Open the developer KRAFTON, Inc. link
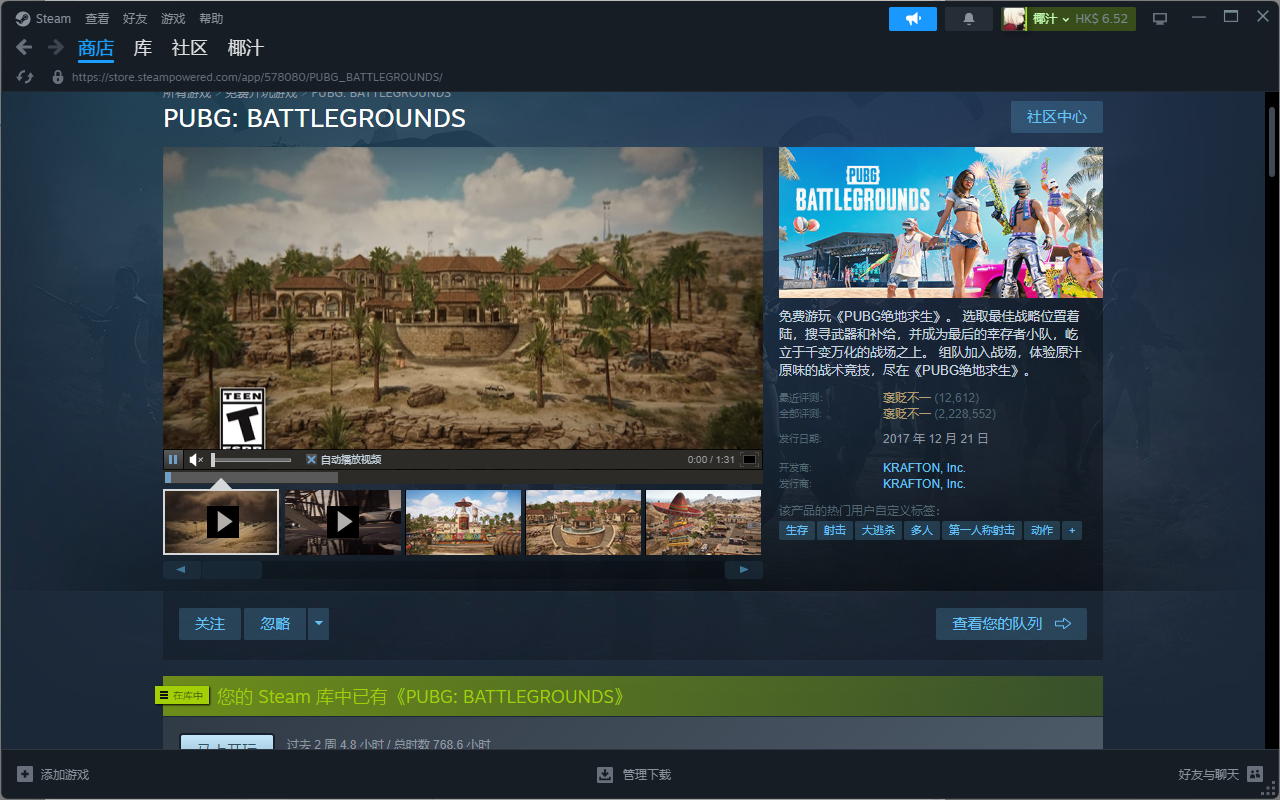The image size is (1280, 800). pyautogui.click(x=924, y=468)
